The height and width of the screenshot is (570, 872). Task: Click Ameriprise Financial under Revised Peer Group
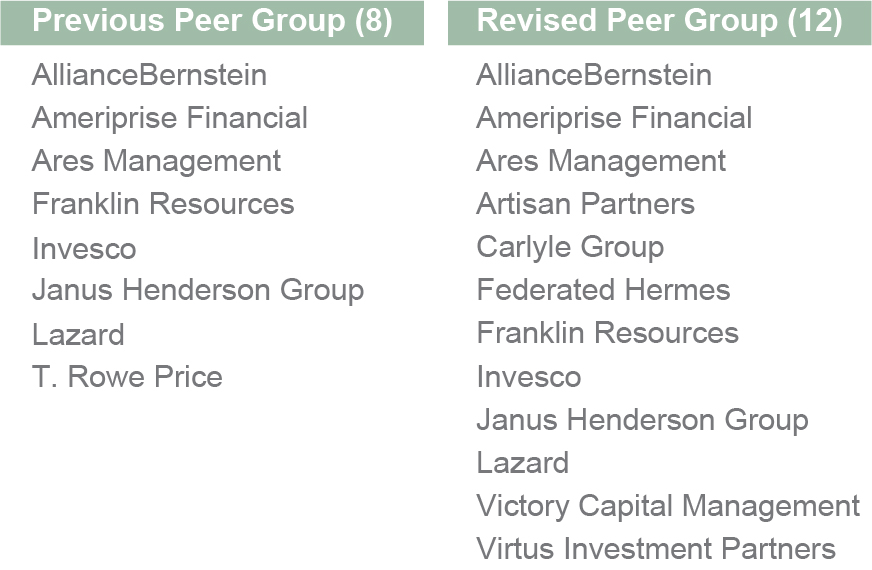[614, 118]
